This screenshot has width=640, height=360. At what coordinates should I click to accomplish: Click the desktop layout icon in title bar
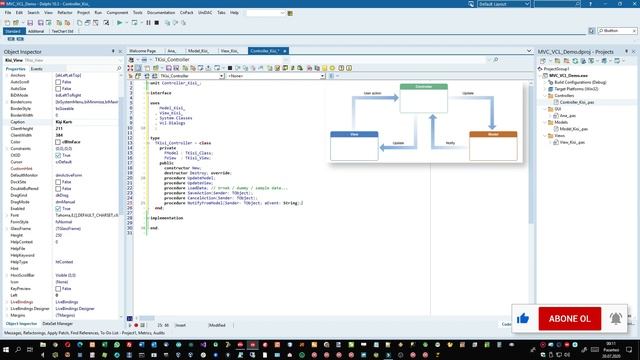[471, 4]
